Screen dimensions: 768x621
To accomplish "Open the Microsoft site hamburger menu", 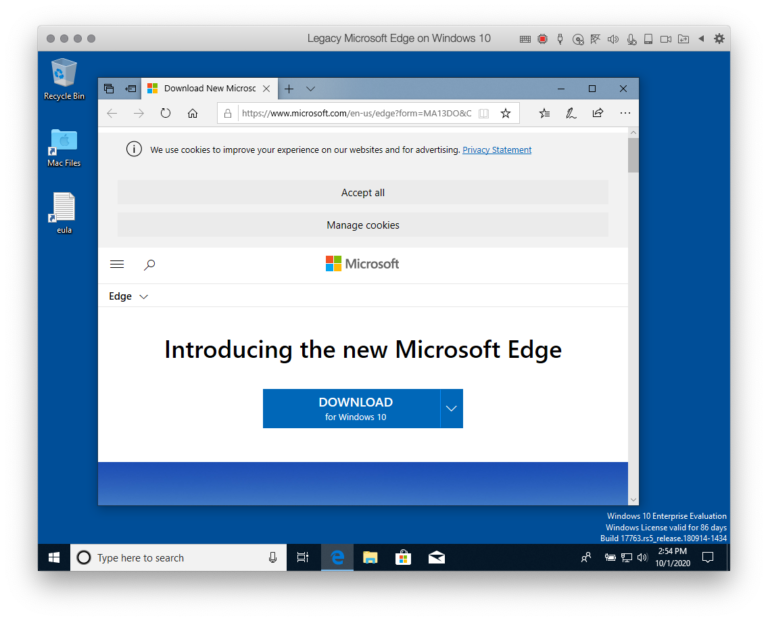I will [117, 264].
